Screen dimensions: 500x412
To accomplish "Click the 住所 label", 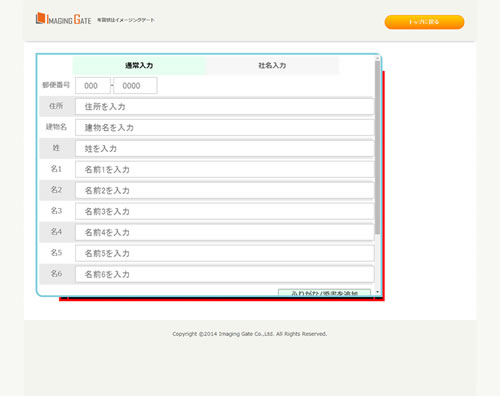I will [x=56, y=106].
